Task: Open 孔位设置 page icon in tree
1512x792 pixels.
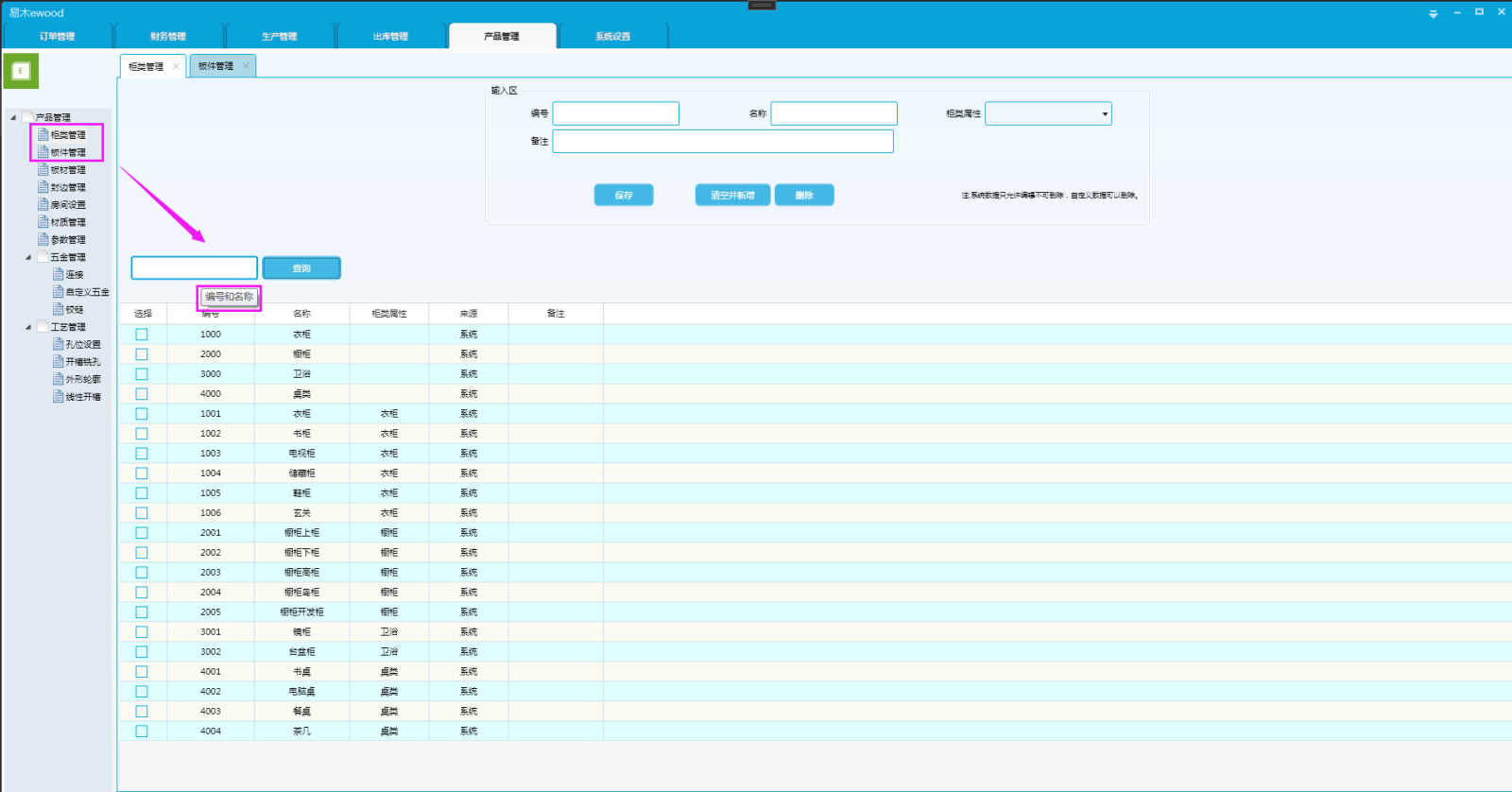Action: [58, 344]
